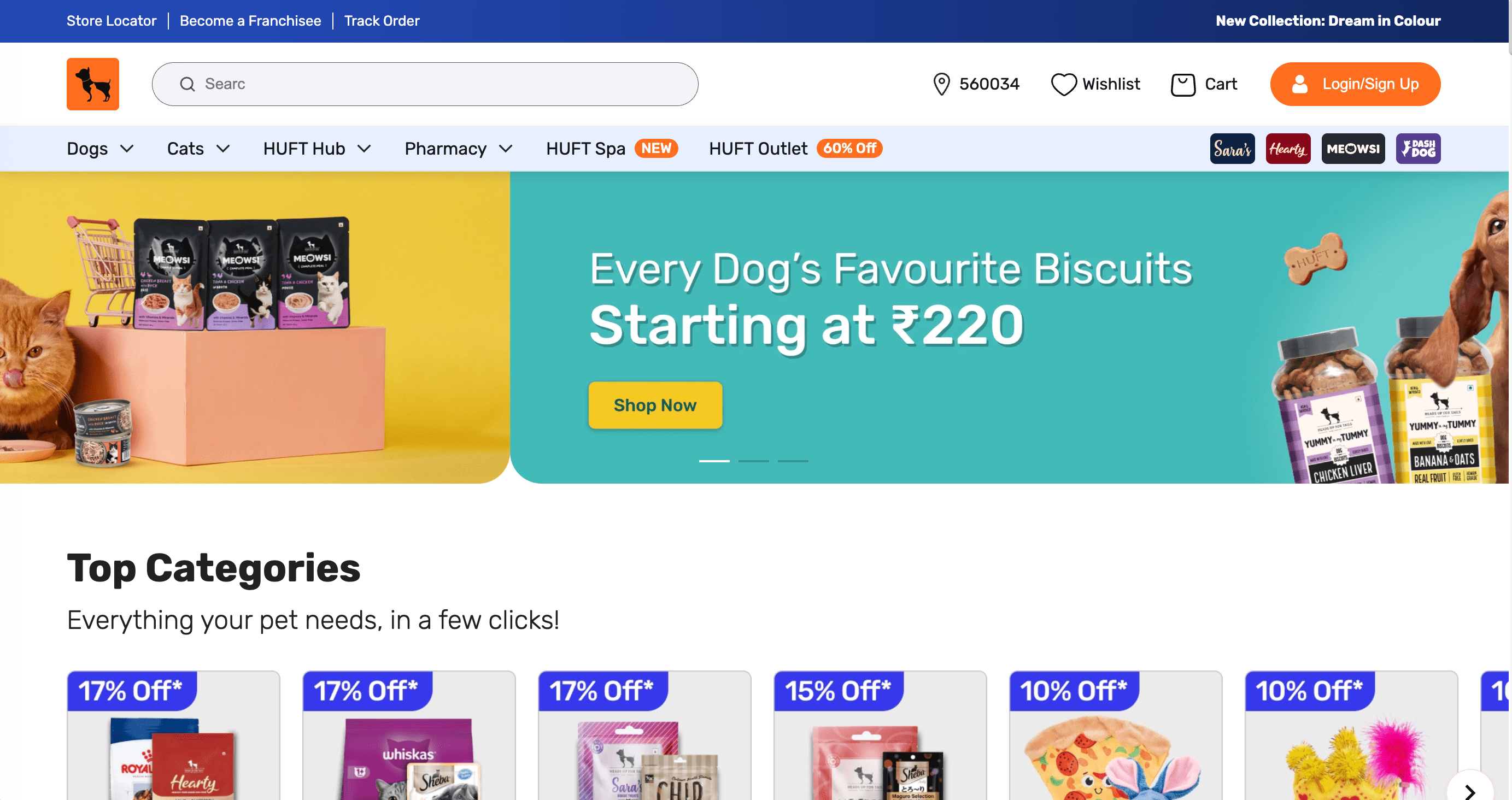
Task: Open Wishlist via the heart icon
Action: [x=1063, y=84]
